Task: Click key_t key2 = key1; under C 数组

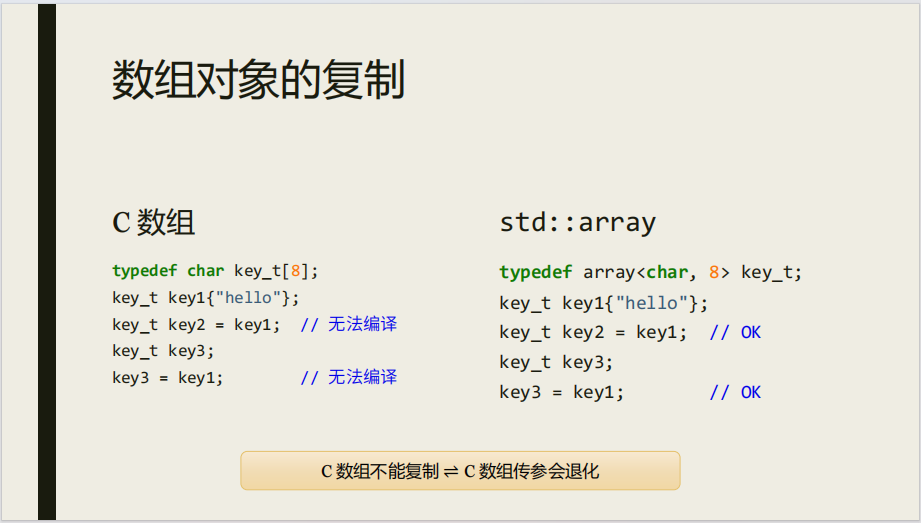Action: pos(196,324)
